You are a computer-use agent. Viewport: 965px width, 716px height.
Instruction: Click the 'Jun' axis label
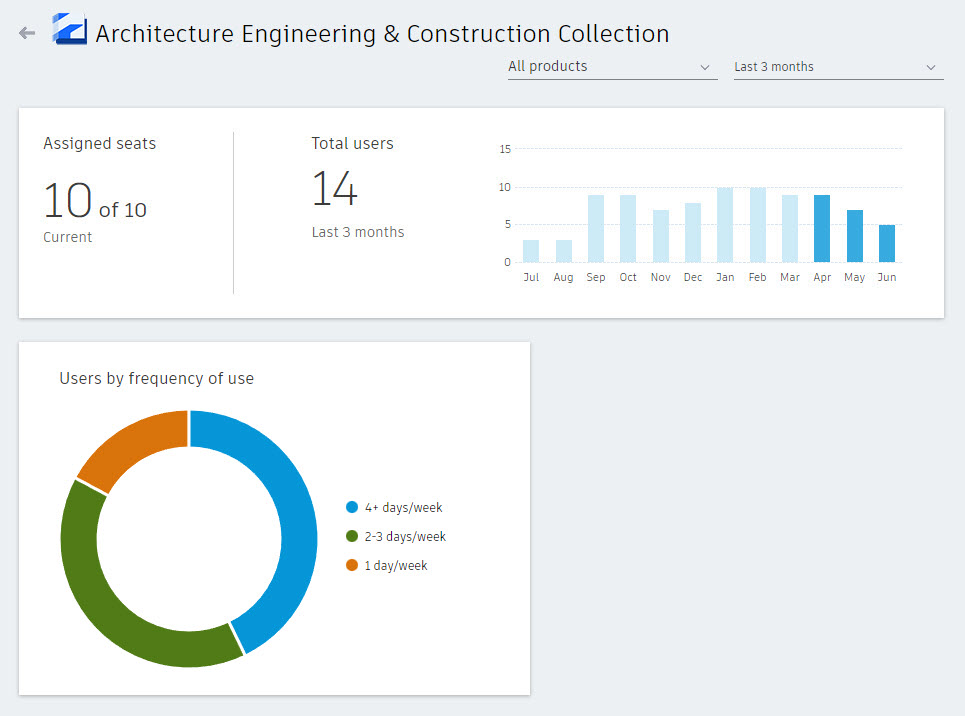[887, 277]
